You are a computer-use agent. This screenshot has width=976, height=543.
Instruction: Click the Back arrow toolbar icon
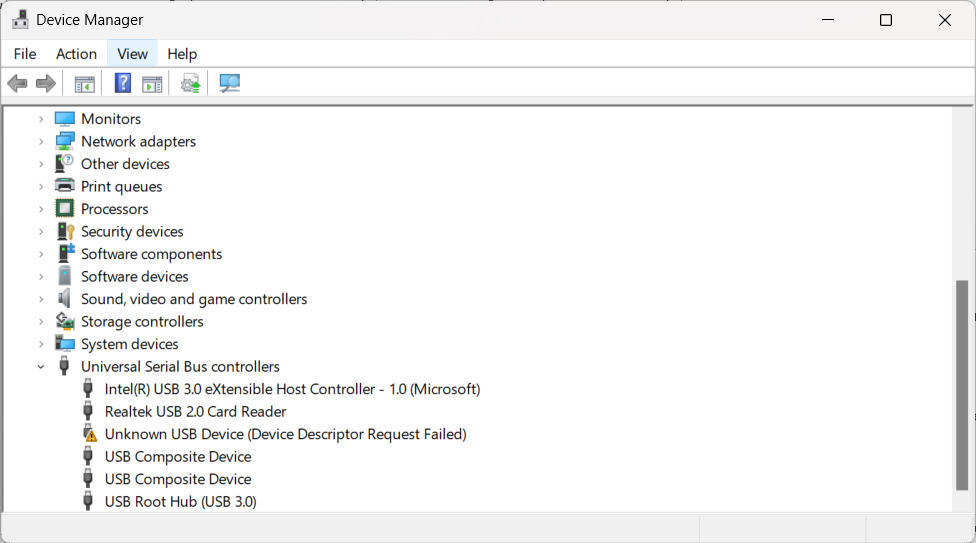pyautogui.click(x=17, y=83)
